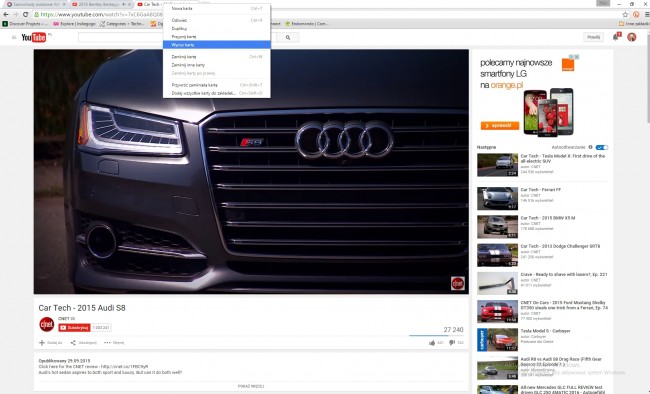The image size is (650, 394).
Task: Close the Bentley Bentayga tab
Action: pyautogui.click(x=129, y=4)
